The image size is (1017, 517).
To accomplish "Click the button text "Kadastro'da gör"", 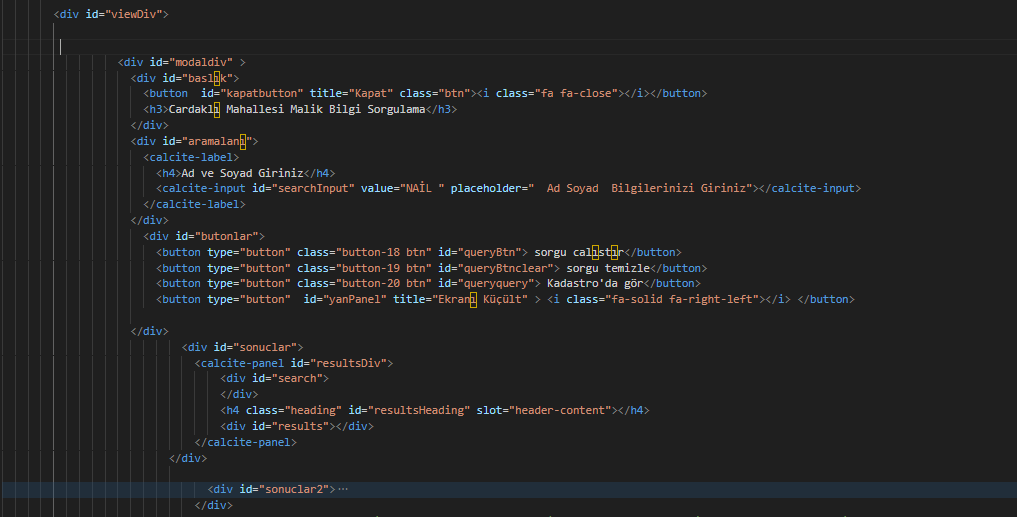I will pyautogui.click(x=593, y=283).
